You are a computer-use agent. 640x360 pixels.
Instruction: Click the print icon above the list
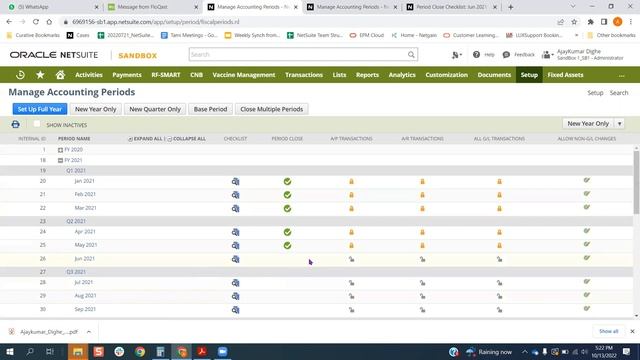point(16,124)
